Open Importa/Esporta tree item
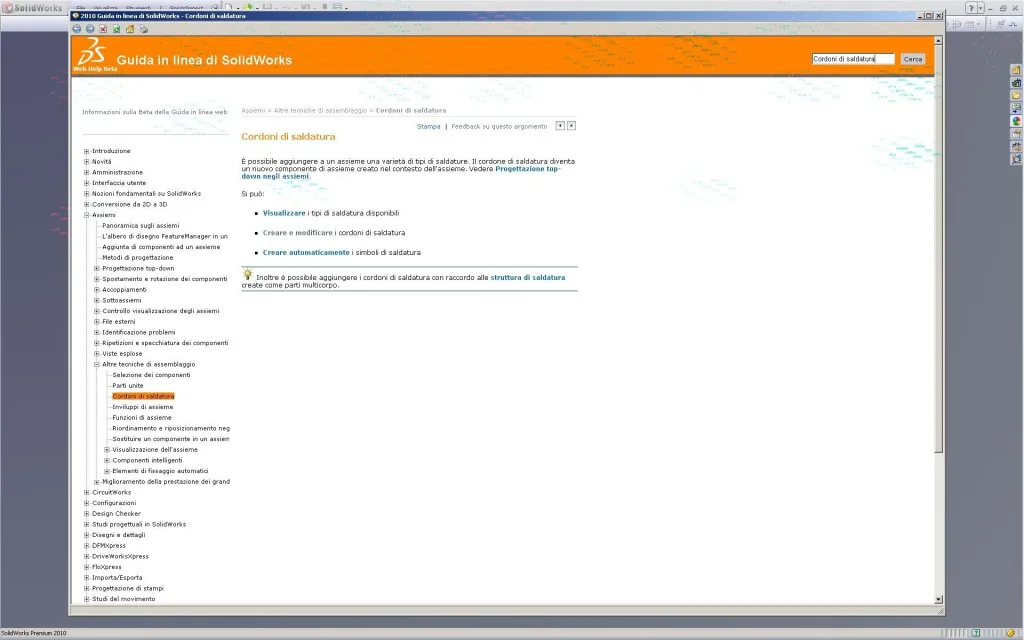The image size is (1024, 640). (117, 578)
